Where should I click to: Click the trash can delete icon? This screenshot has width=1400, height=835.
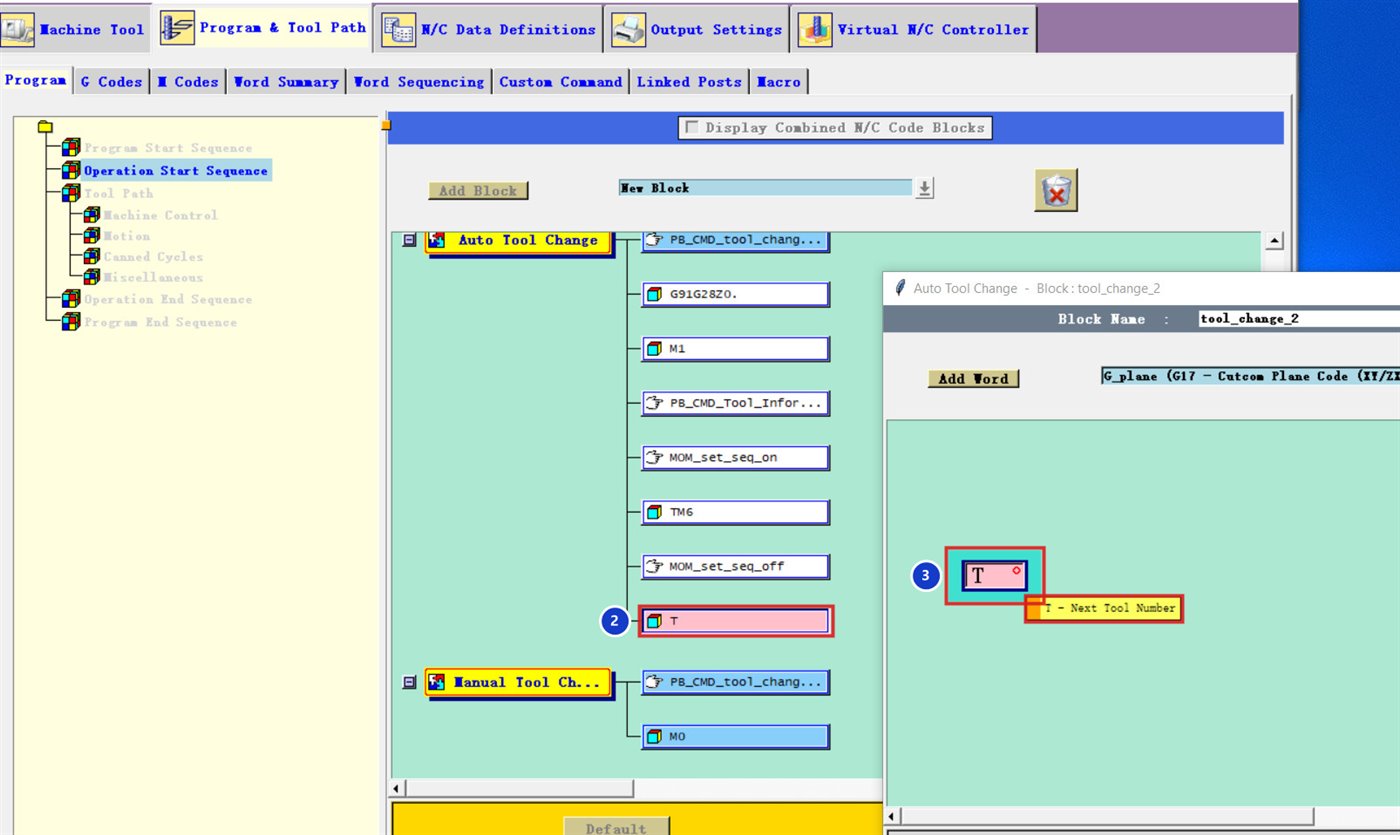click(1055, 190)
